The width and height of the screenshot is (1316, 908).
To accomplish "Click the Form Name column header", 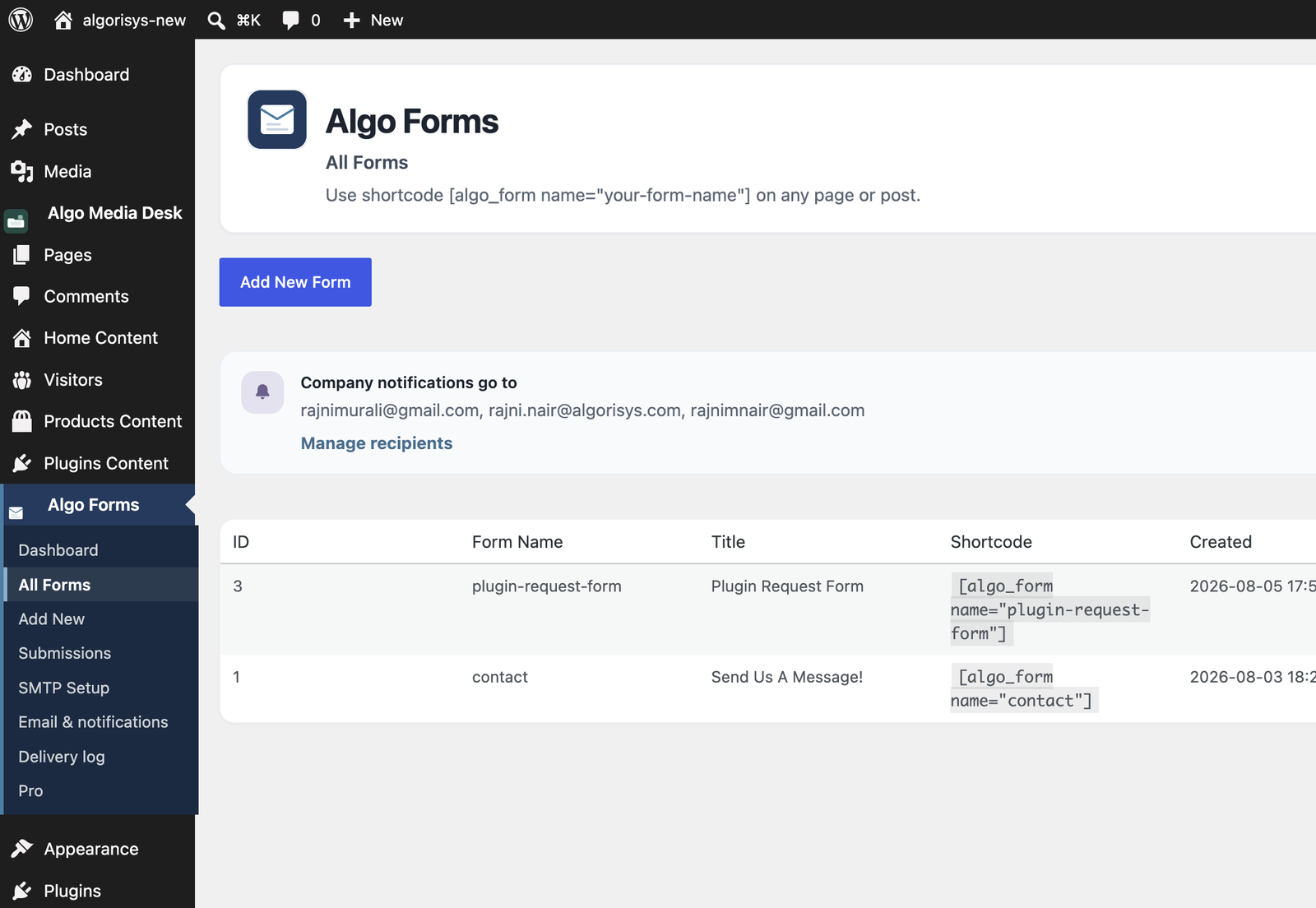I will (x=517, y=542).
